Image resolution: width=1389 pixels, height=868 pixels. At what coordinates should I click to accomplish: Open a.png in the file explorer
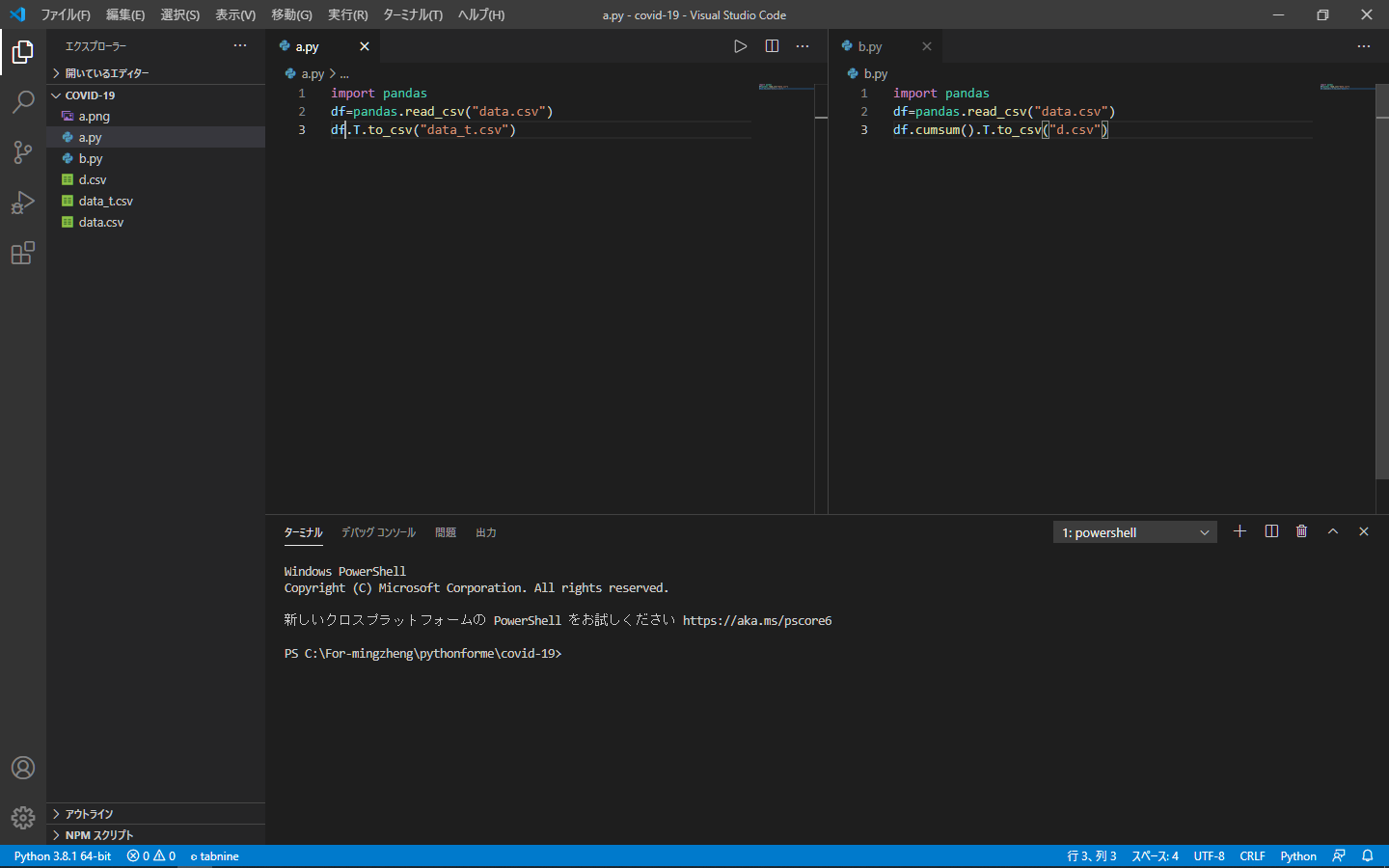[155, 116]
